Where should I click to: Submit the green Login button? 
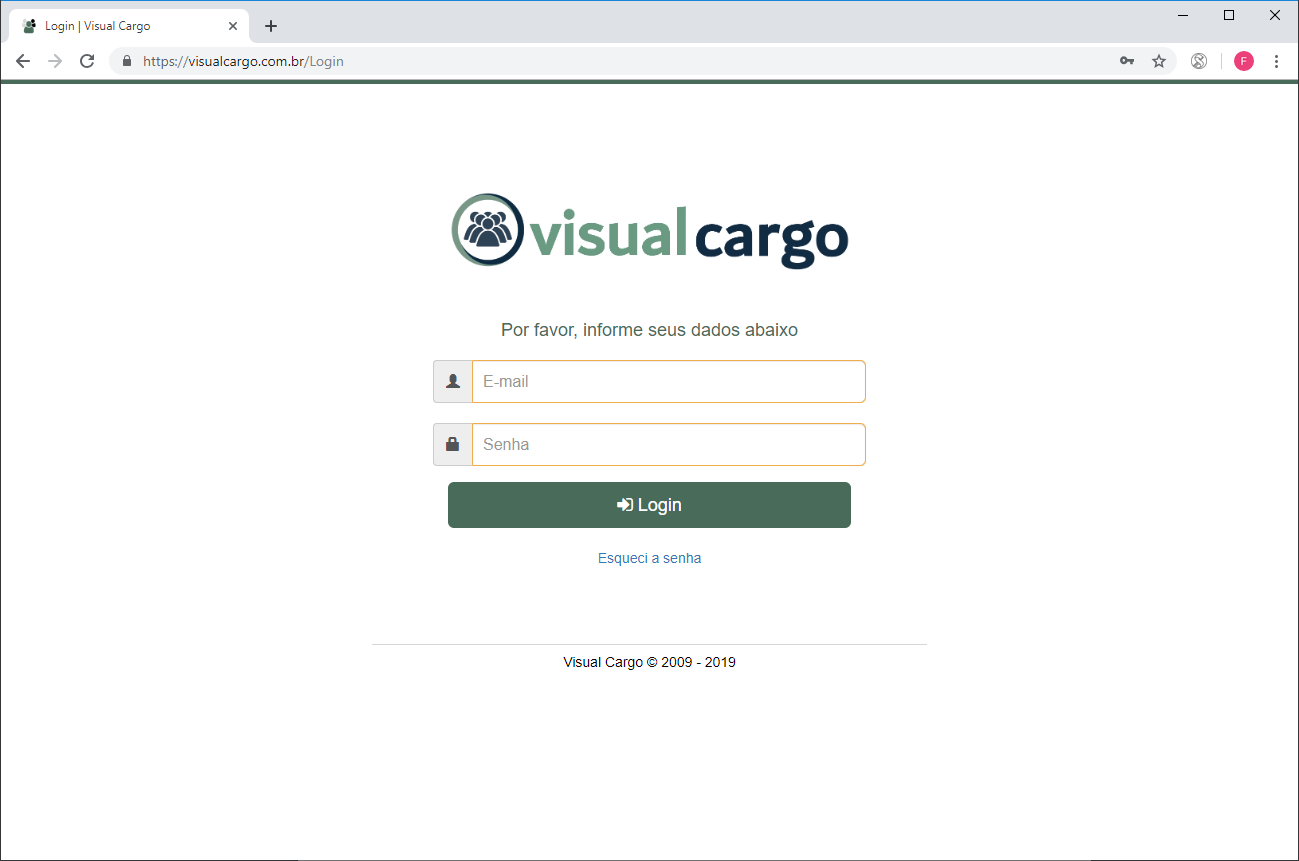(x=649, y=505)
